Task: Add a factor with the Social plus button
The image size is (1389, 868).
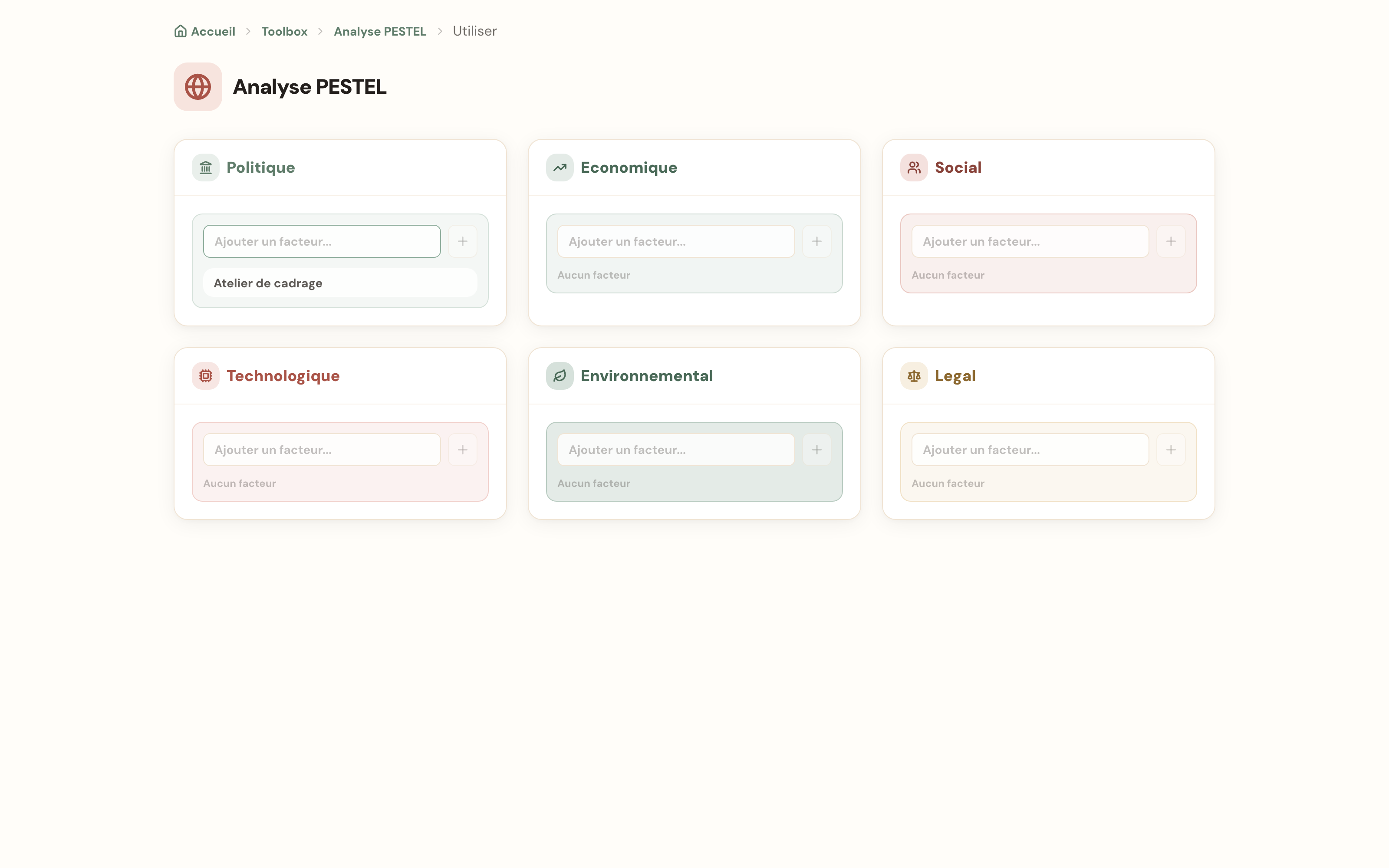Action: tap(1171, 241)
